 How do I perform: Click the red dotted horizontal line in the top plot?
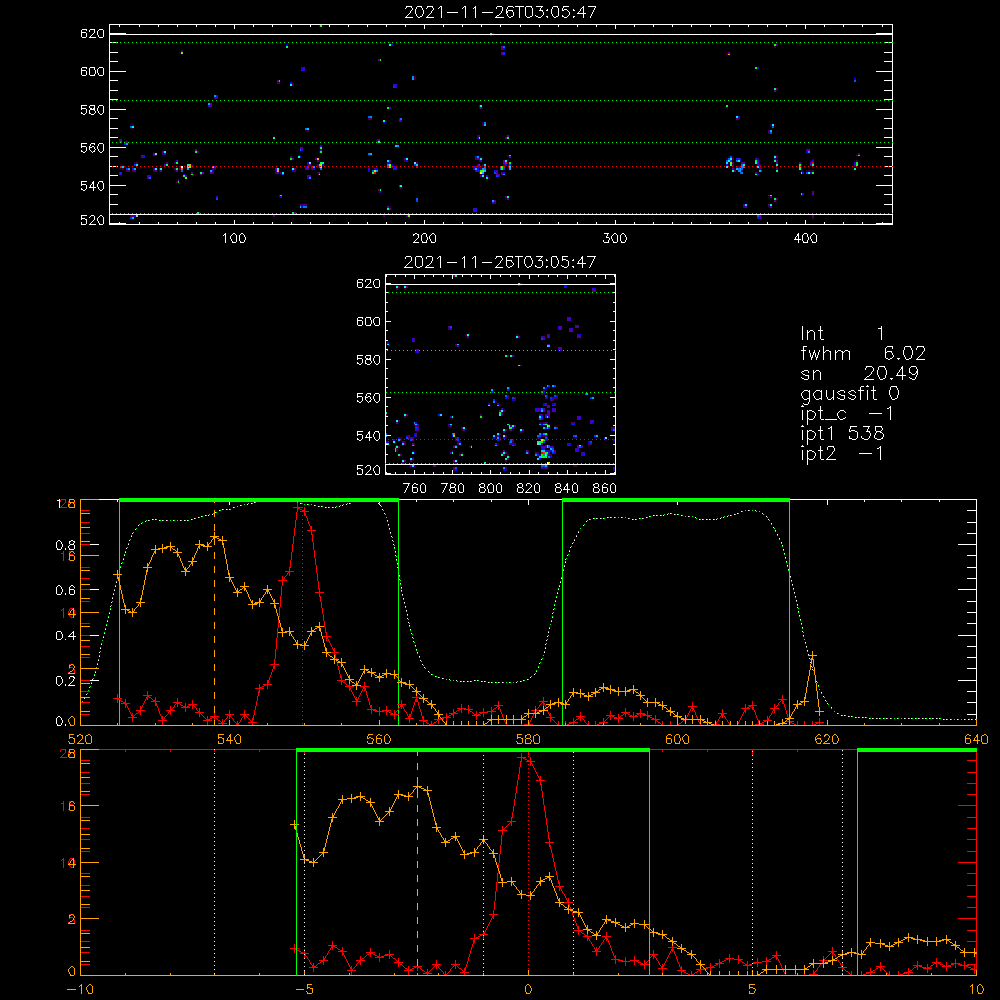coord(500,166)
